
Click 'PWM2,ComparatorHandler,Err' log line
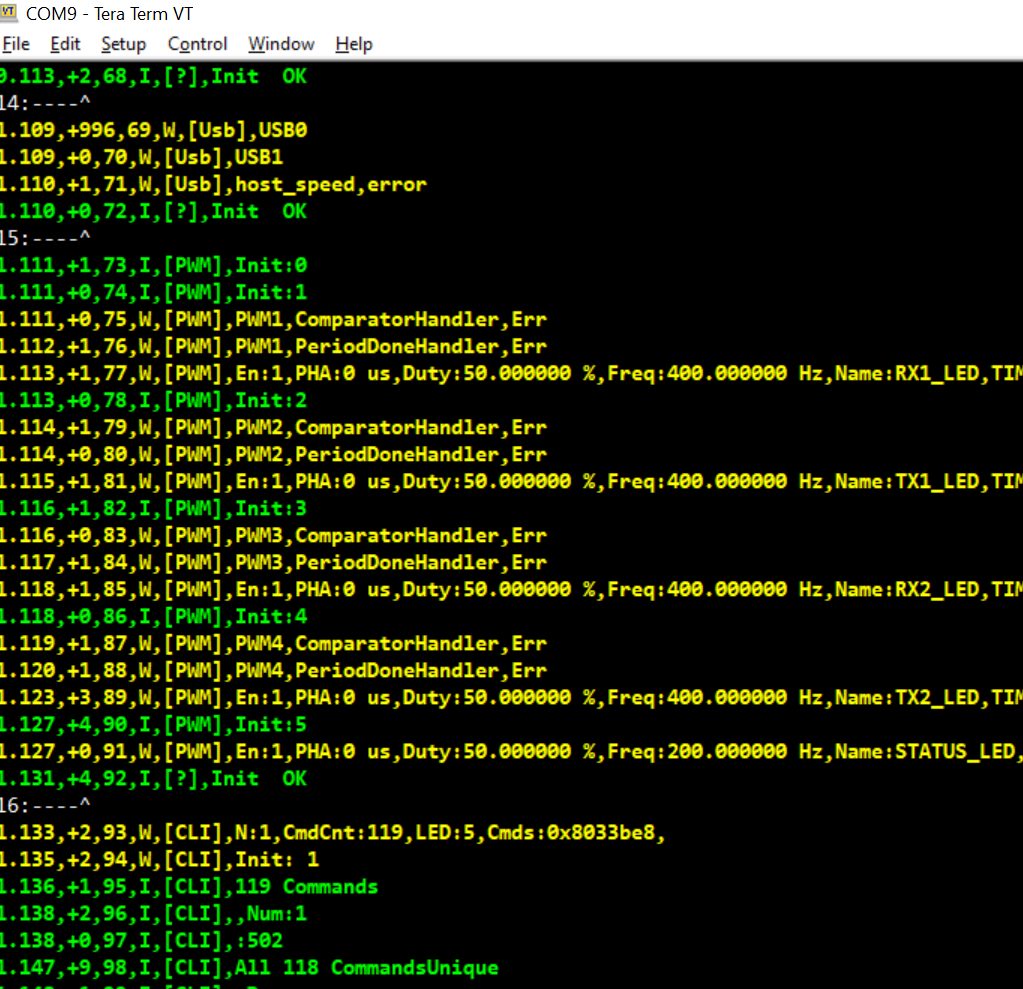(273, 427)
